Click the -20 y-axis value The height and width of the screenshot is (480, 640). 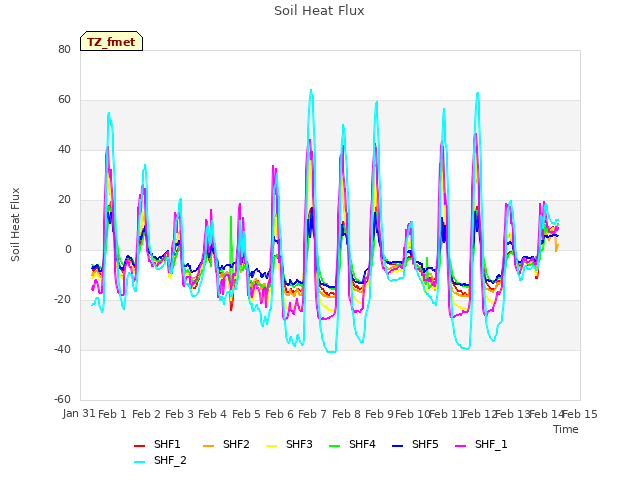click(x=62, y=300)
